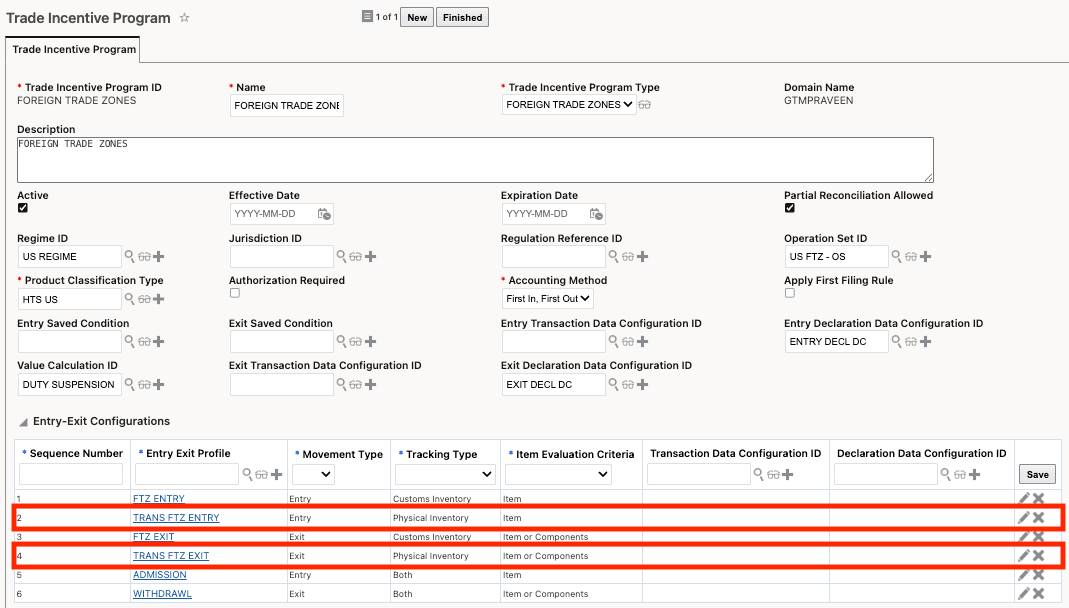
Task: Open Accounting Method dropdown
Action: 547,299
